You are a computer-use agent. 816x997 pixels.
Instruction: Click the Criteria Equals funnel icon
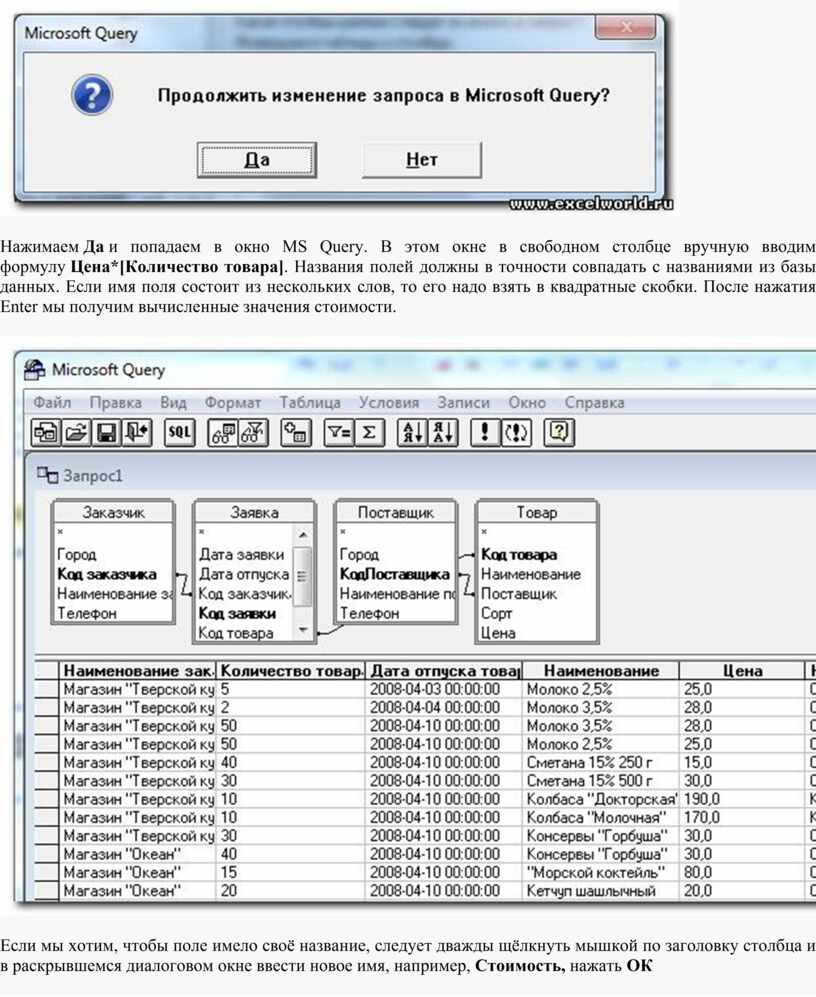coord(338,433)
